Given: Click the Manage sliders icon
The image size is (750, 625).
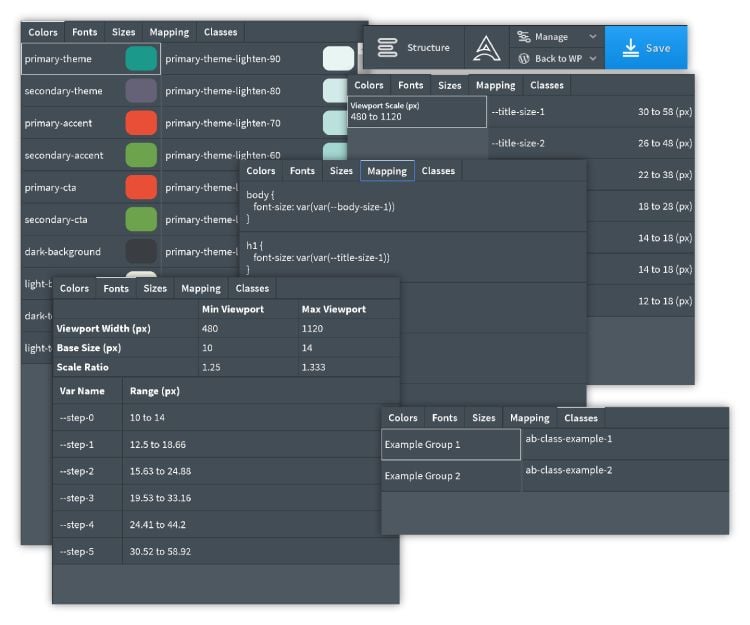Looking at the screenshot, I should (524, 36).
